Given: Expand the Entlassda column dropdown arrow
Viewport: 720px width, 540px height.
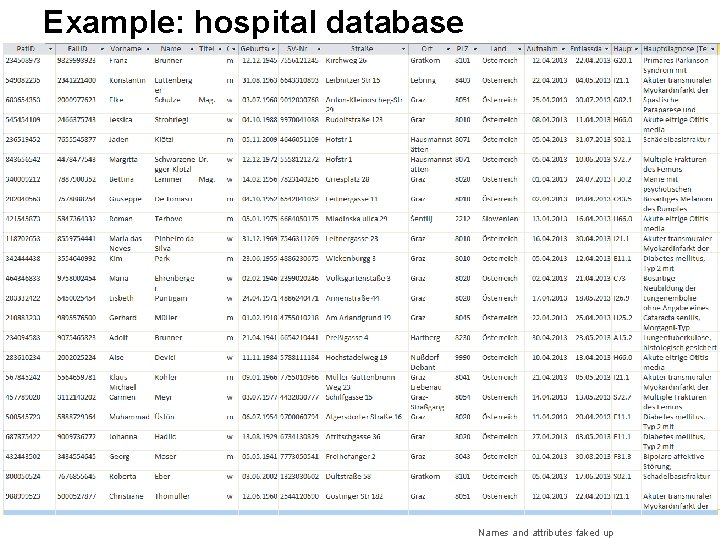Looking at the screenshot, I should pos(607,49).
